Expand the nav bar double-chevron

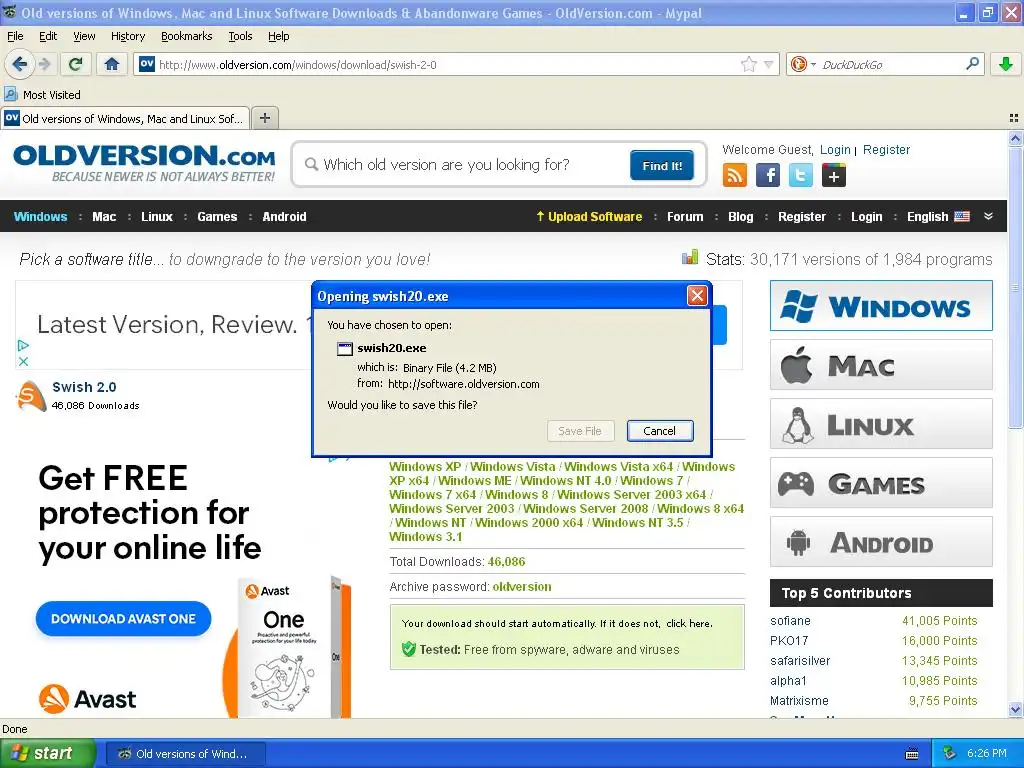coord(989,216)
